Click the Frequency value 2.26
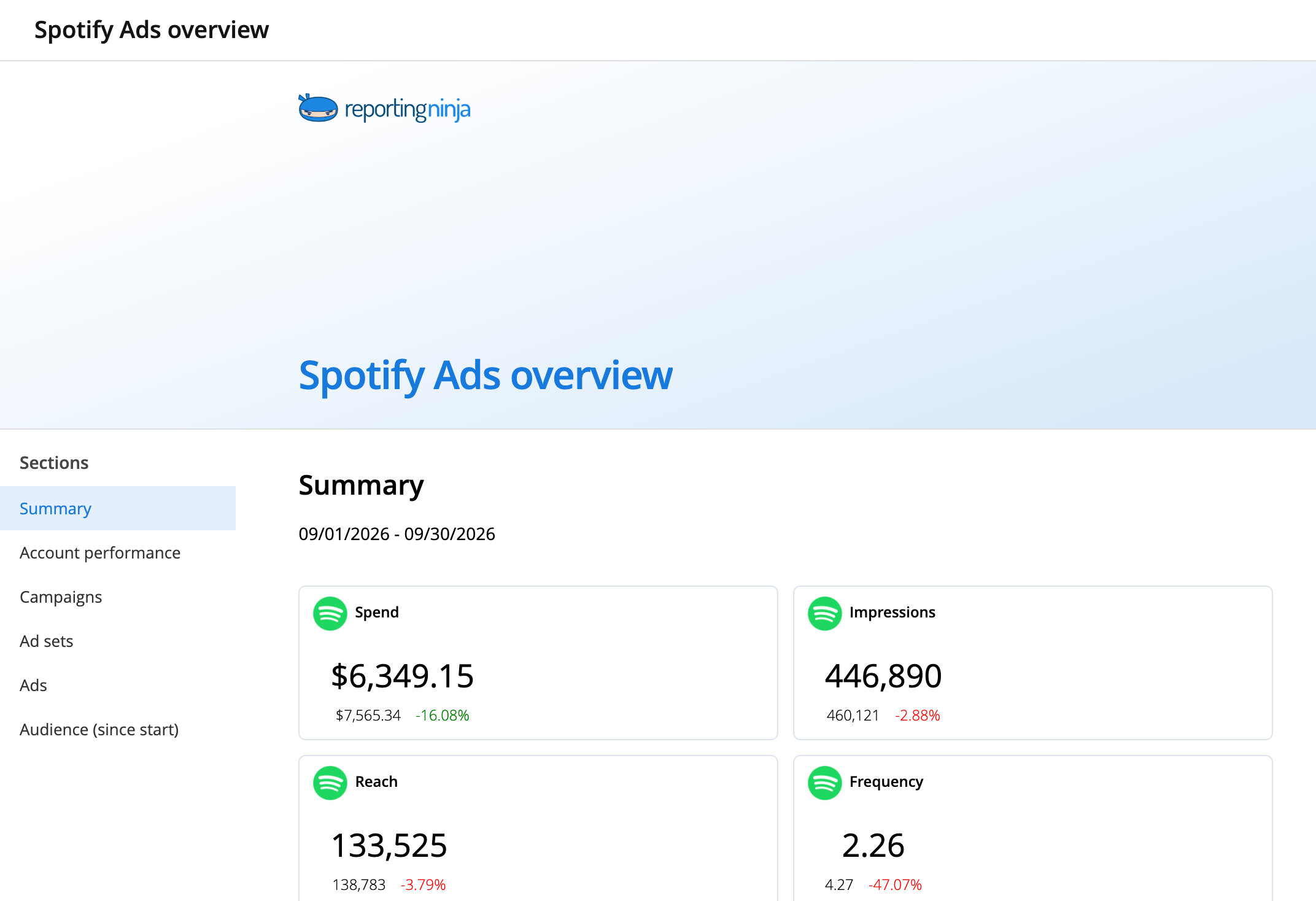 click(x=873, y=845)
